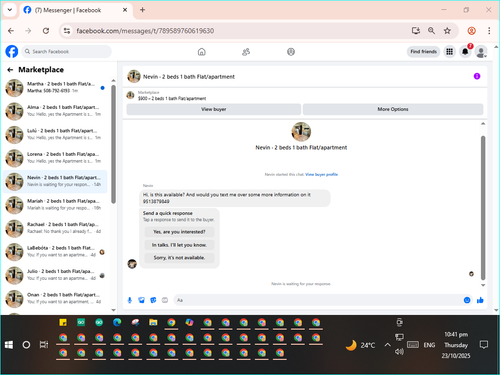Select the Messenger | Facebook tab
500x375 pixels.
(x=76, y=10)
